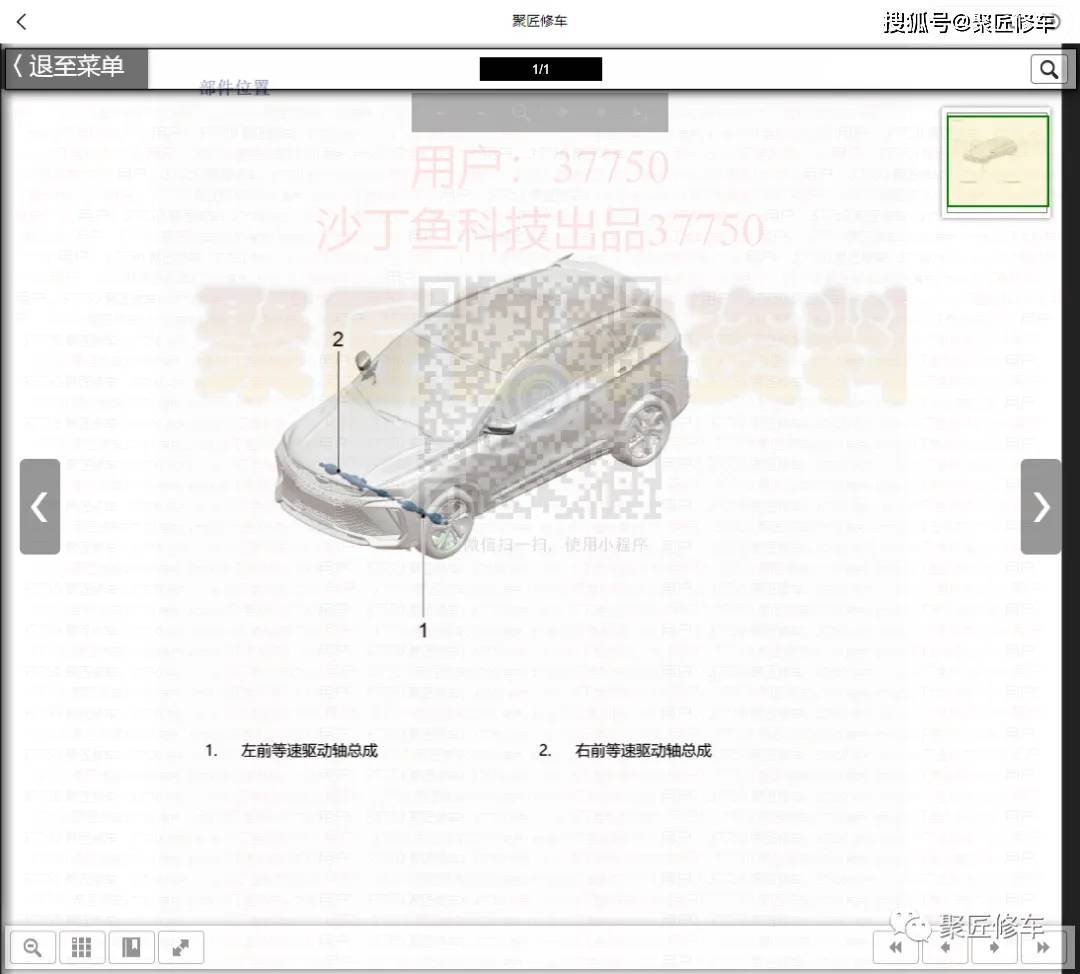The image size is (1080, 974).
Task: Open the thumbnail grid view
Action: [x=81, y=948]
